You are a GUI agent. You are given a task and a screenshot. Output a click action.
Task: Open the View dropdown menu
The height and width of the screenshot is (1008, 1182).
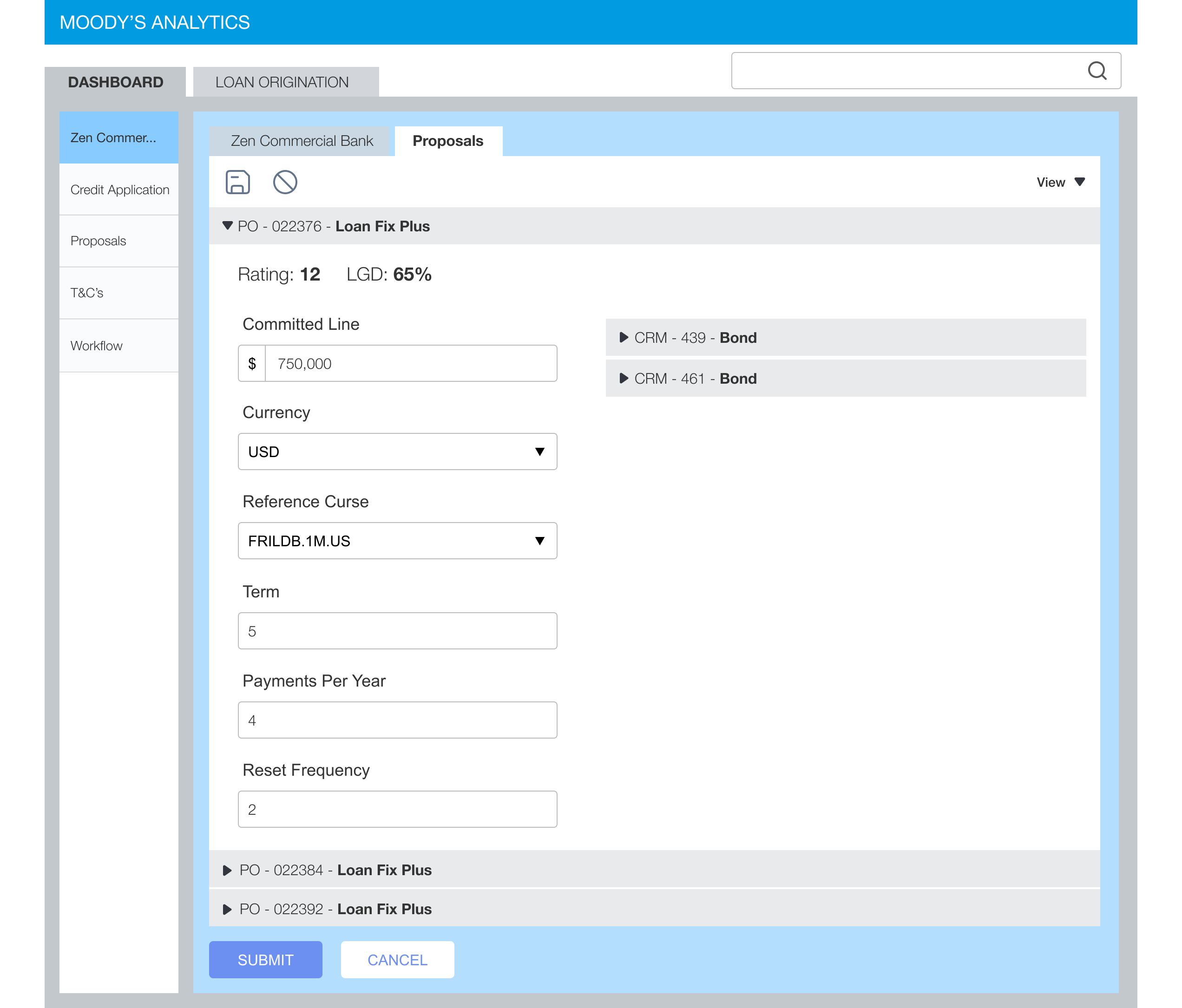tap(1060, 183)
